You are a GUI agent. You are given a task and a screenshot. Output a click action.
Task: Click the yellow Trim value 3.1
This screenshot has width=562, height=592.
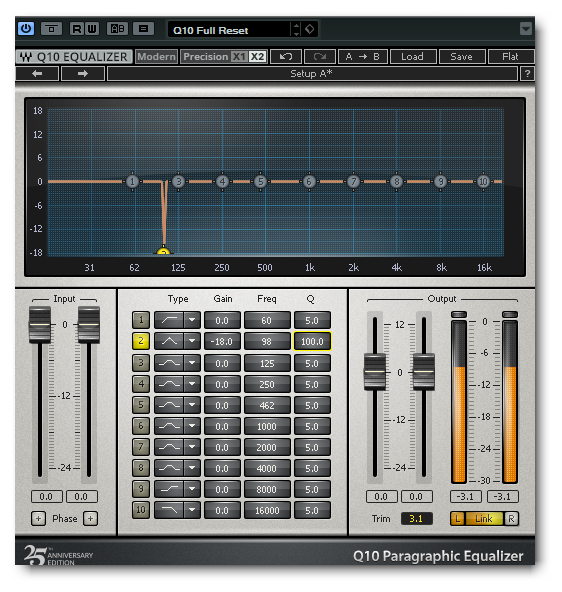tap(416, 519)
